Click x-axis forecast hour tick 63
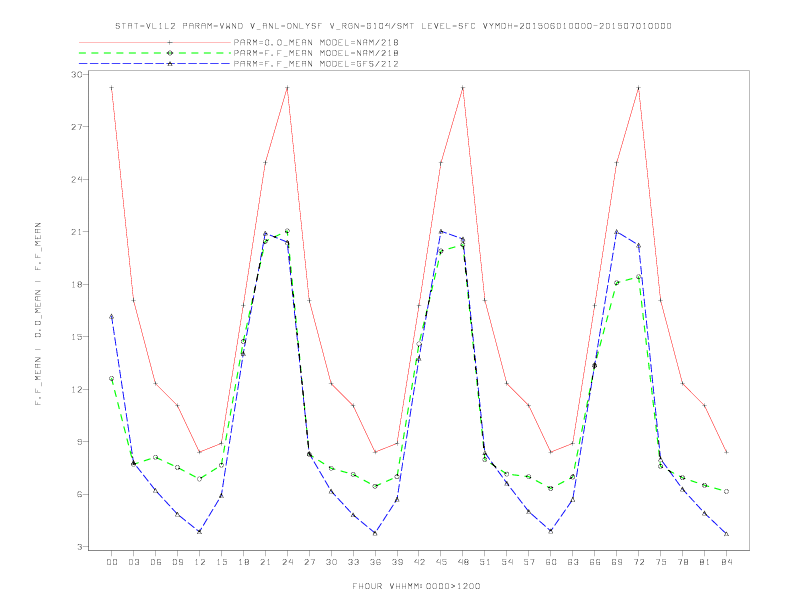Viewport: 792px width, 612px height. (573, 562)
